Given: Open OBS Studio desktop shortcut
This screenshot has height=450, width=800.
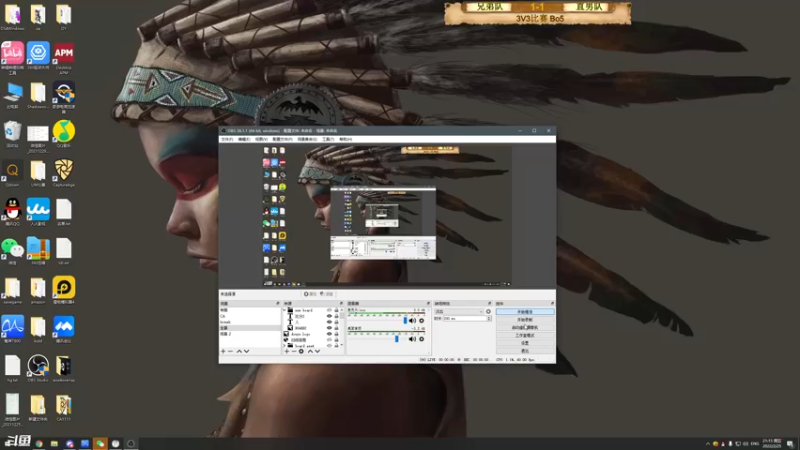Looking at the screenshot, I should (x=38, y=366).
